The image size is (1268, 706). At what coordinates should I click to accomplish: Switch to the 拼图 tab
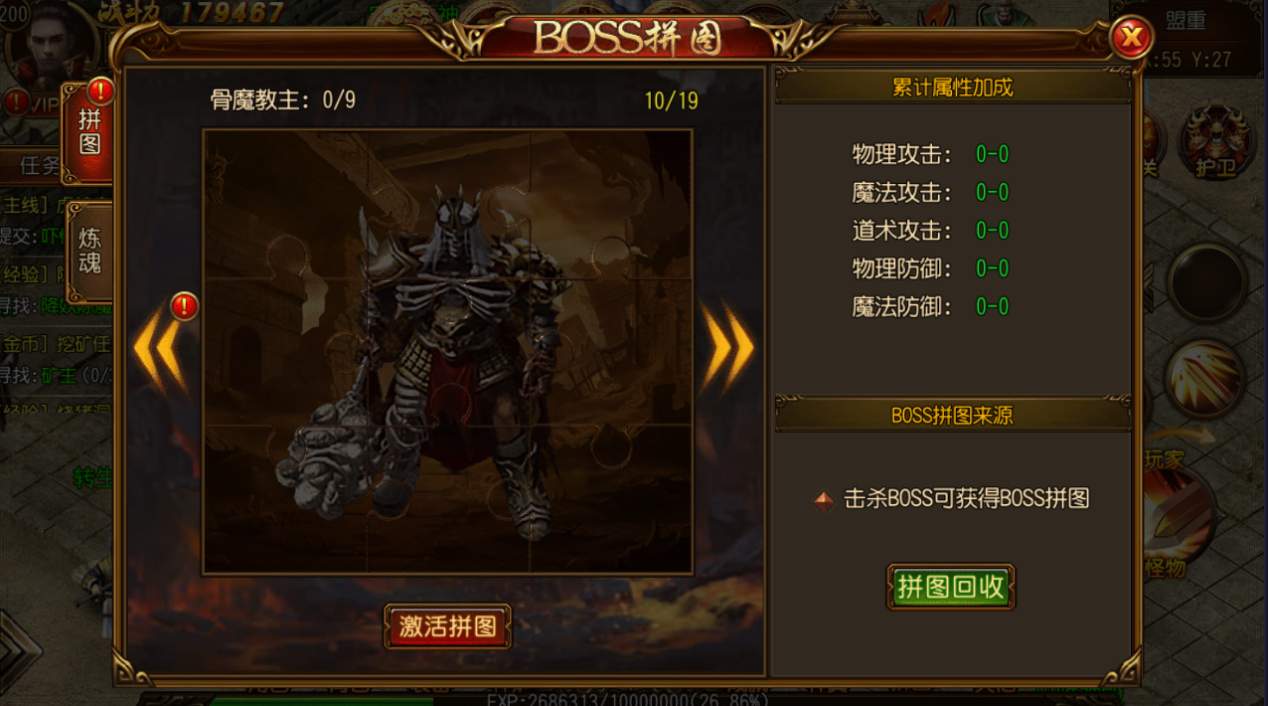coord(89,132)
